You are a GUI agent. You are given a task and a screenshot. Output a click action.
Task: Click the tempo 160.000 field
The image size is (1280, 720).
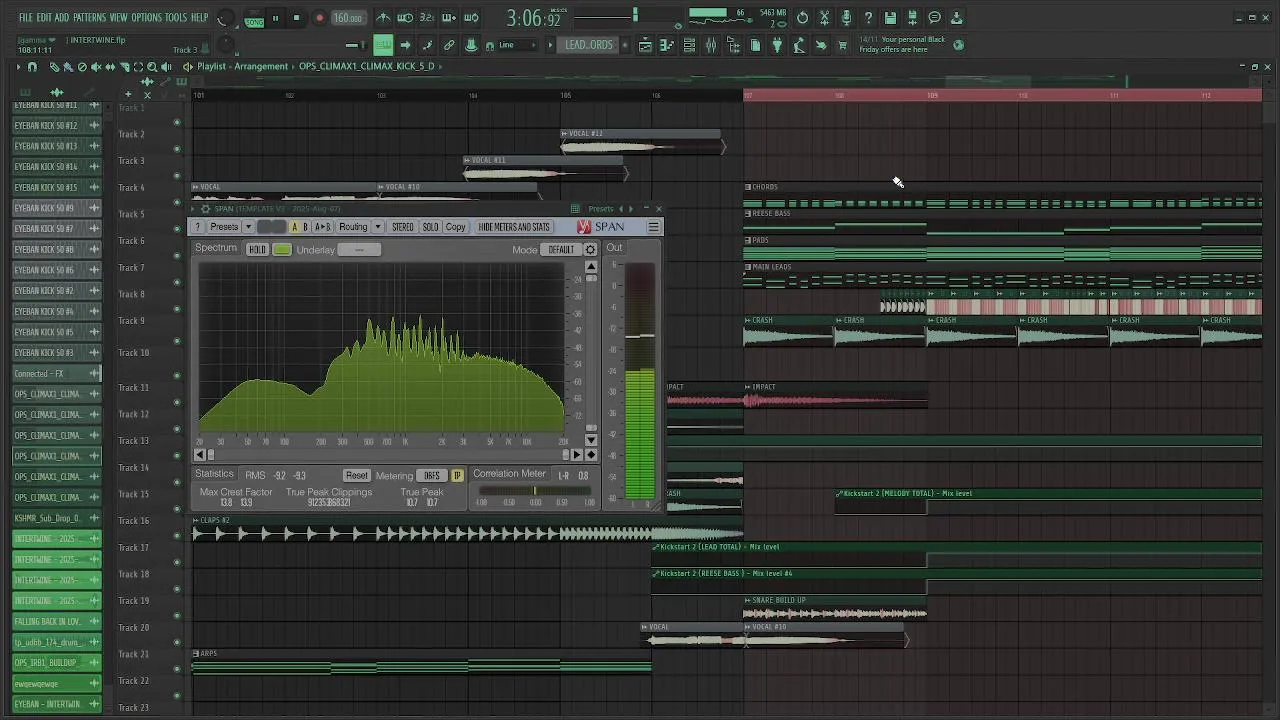(348, 18)
